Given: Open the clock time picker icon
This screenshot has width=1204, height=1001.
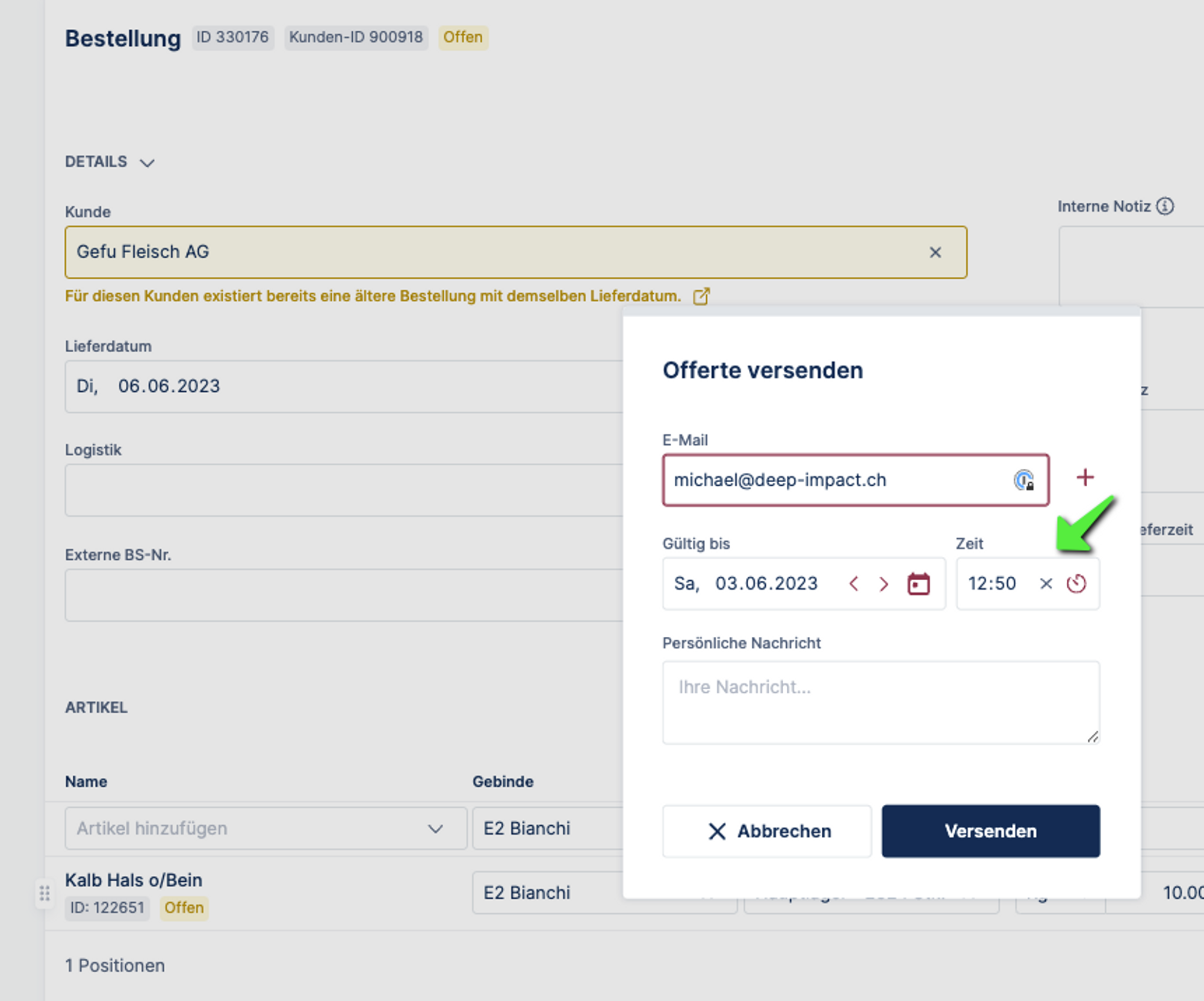Looking at the screenshot, I should (x=1076, y=584).
